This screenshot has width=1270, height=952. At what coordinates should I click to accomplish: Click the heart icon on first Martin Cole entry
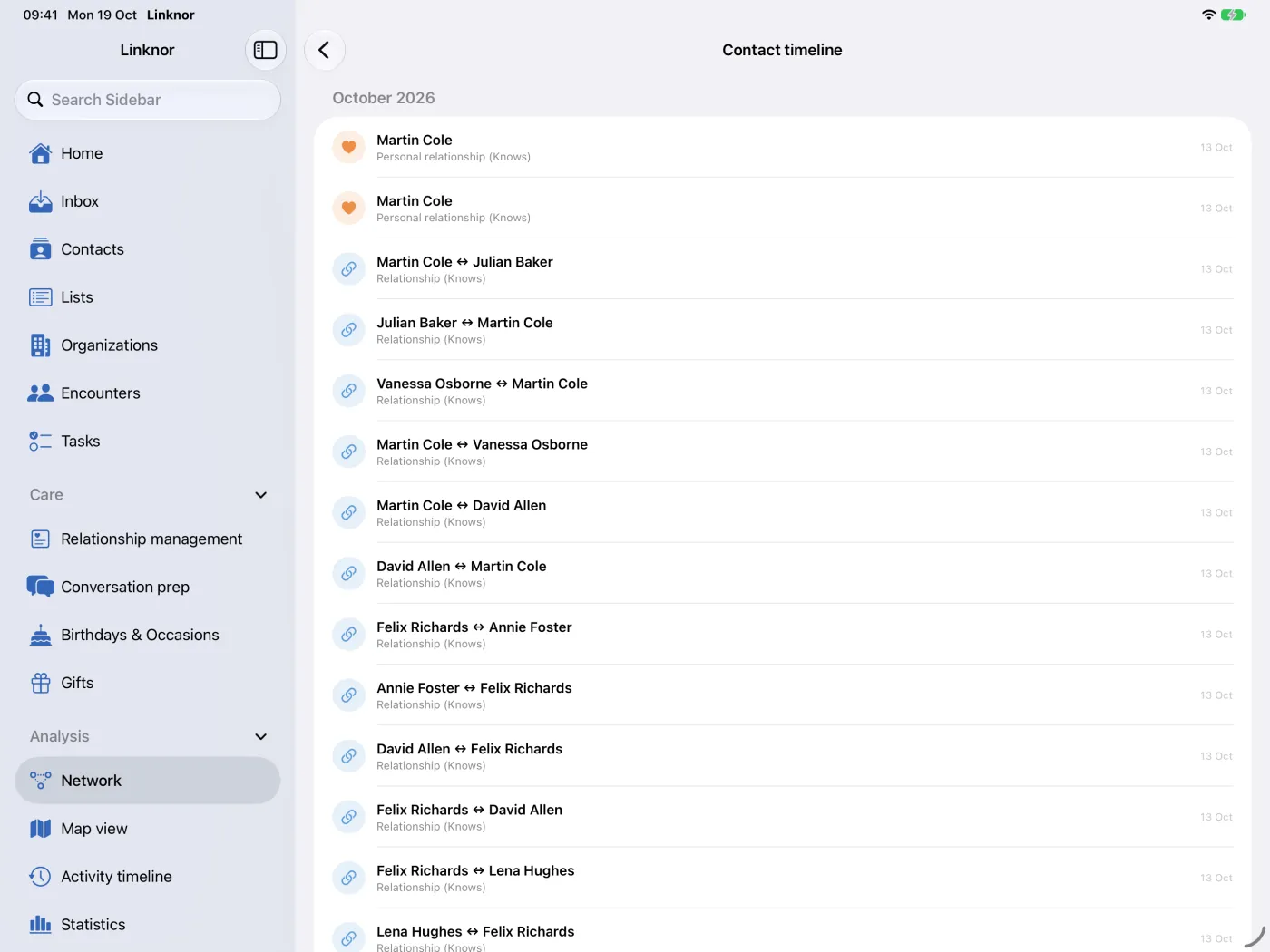348,147
